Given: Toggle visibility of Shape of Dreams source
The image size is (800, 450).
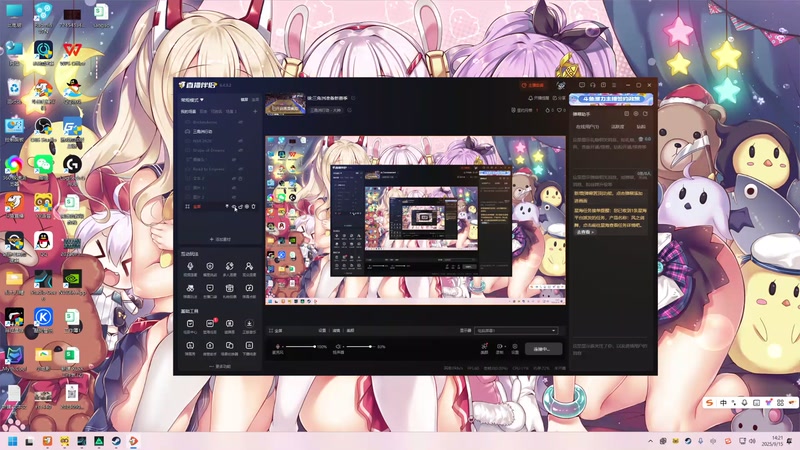Looking at the screenshot, I should pyautogui.click(x=240, y=150).
